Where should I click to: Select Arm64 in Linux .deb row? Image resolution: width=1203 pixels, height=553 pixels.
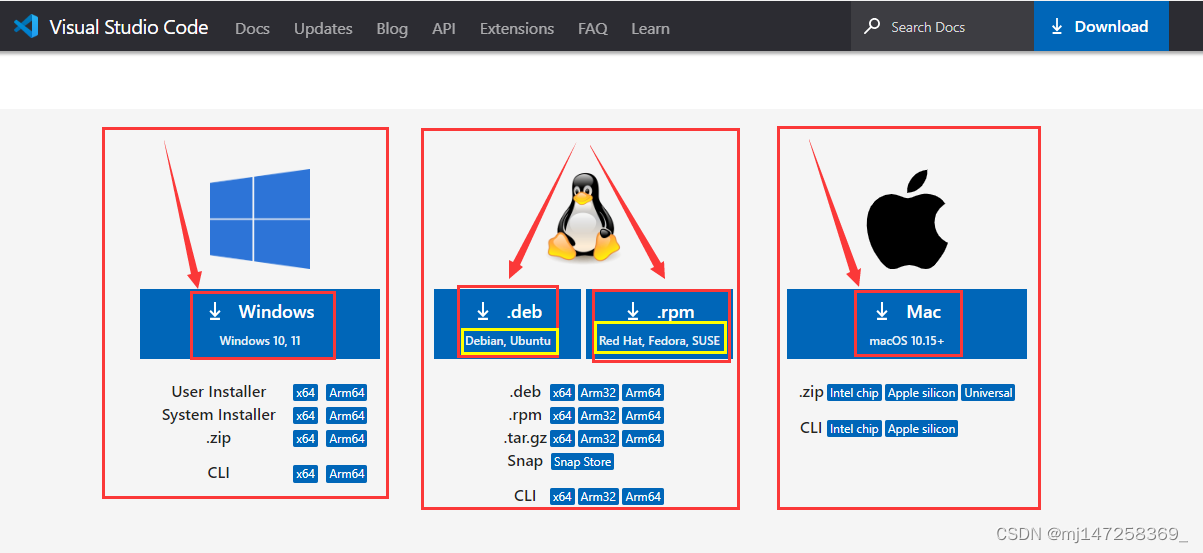643,392
